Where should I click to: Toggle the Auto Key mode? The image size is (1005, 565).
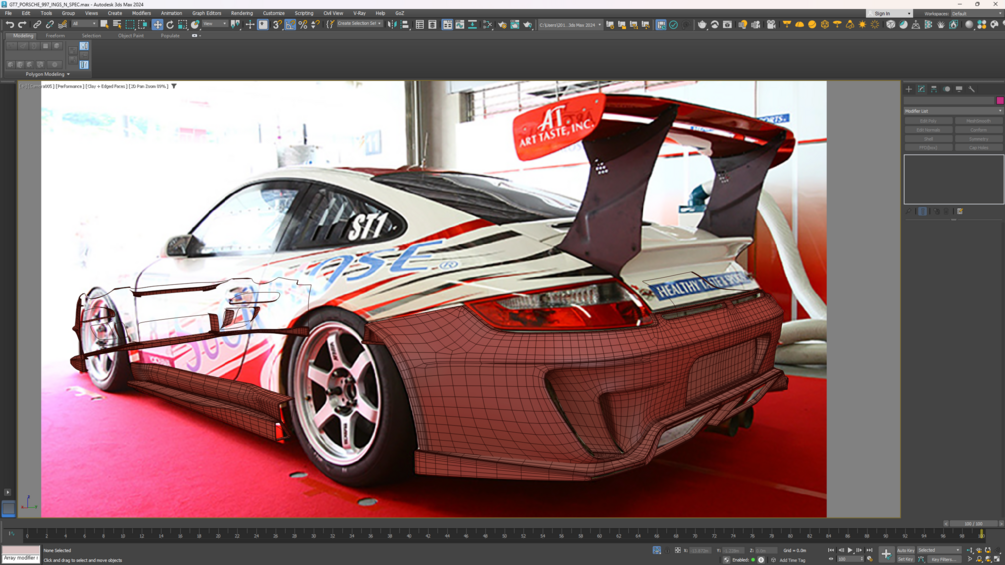[905, 550]
